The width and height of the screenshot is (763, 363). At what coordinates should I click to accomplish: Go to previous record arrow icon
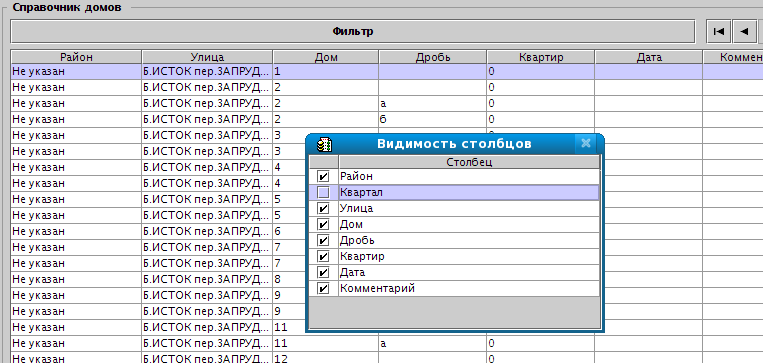[x=745, y=32]
